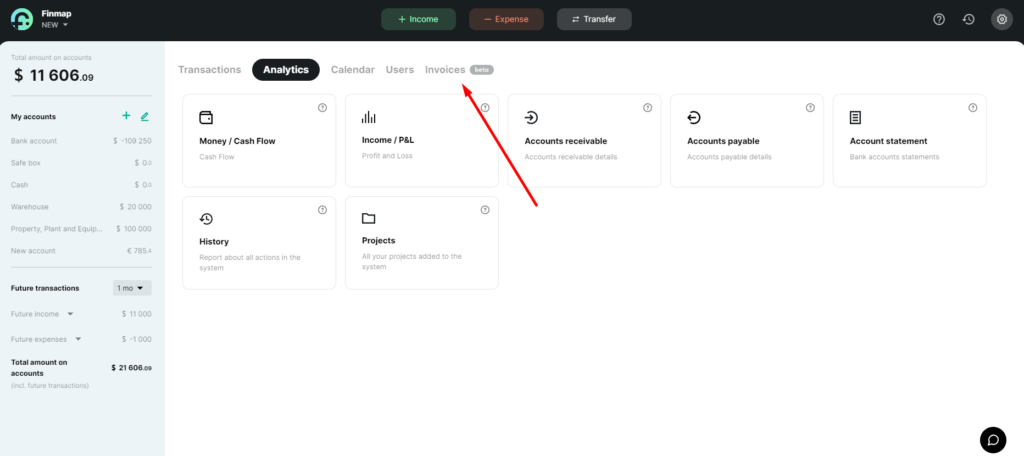Select the Safe box account
The image size is (1024, 456).
(81, 163)
